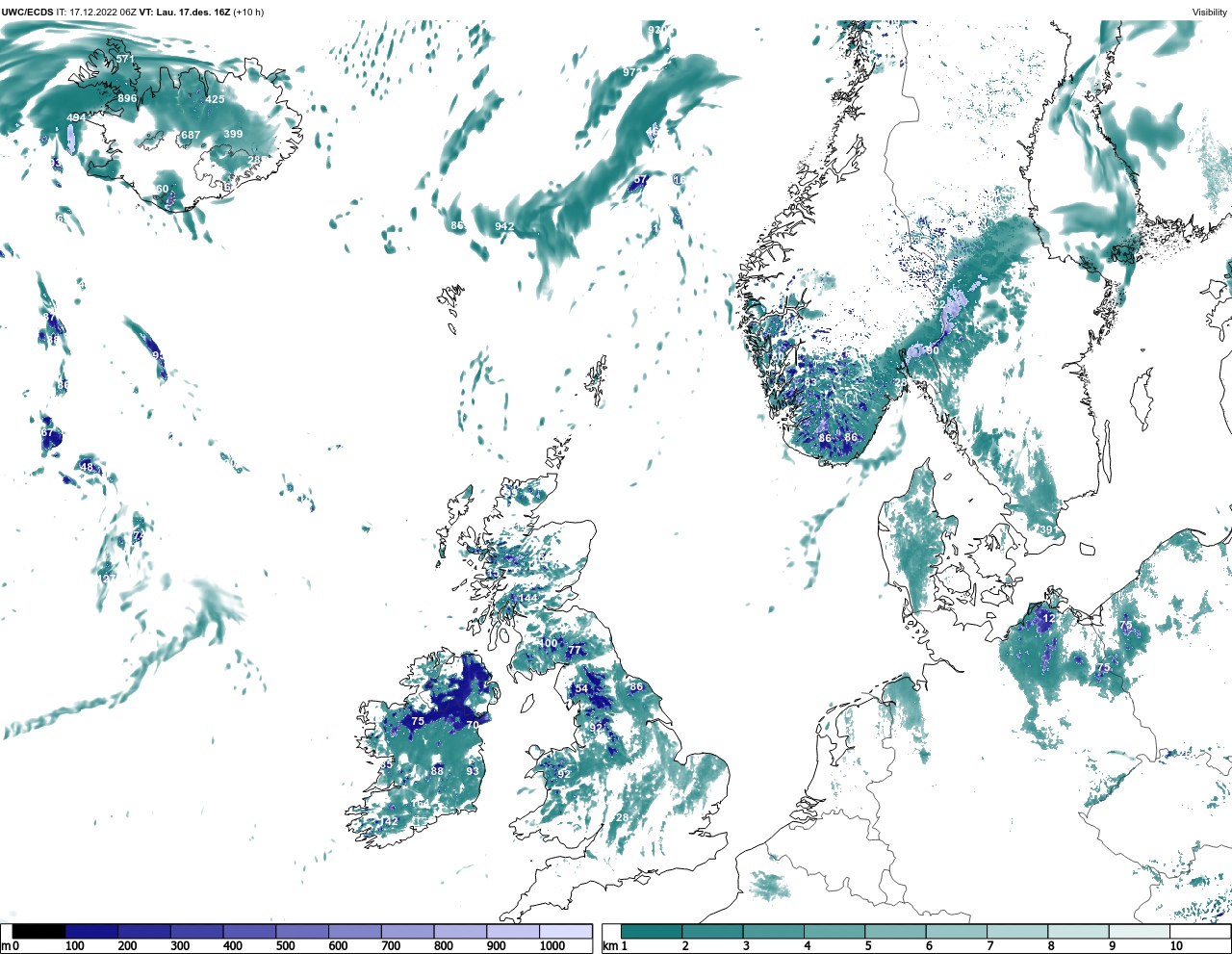The height and width of the screenshot is (954, 1232).
Task: Select the 425 value over north Iceland
Action: click(x=215, y=99)
